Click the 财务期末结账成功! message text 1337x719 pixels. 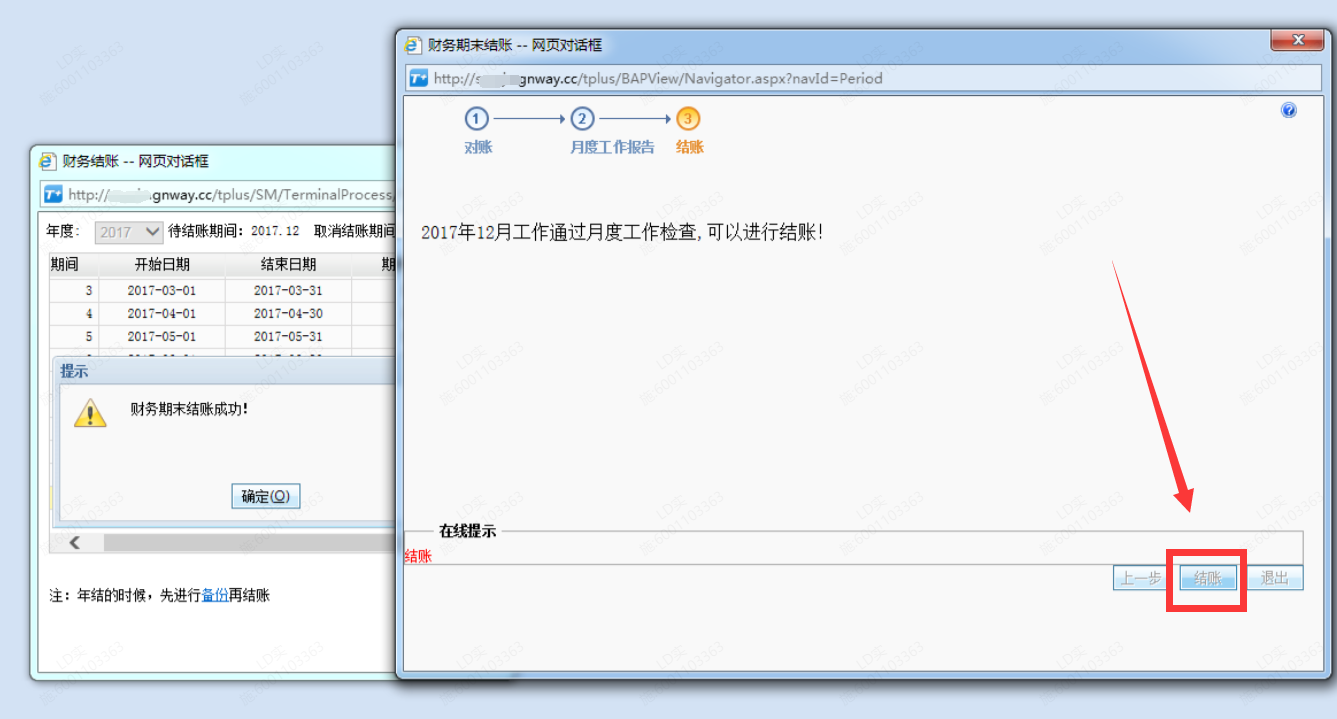[x=189, y=409]
